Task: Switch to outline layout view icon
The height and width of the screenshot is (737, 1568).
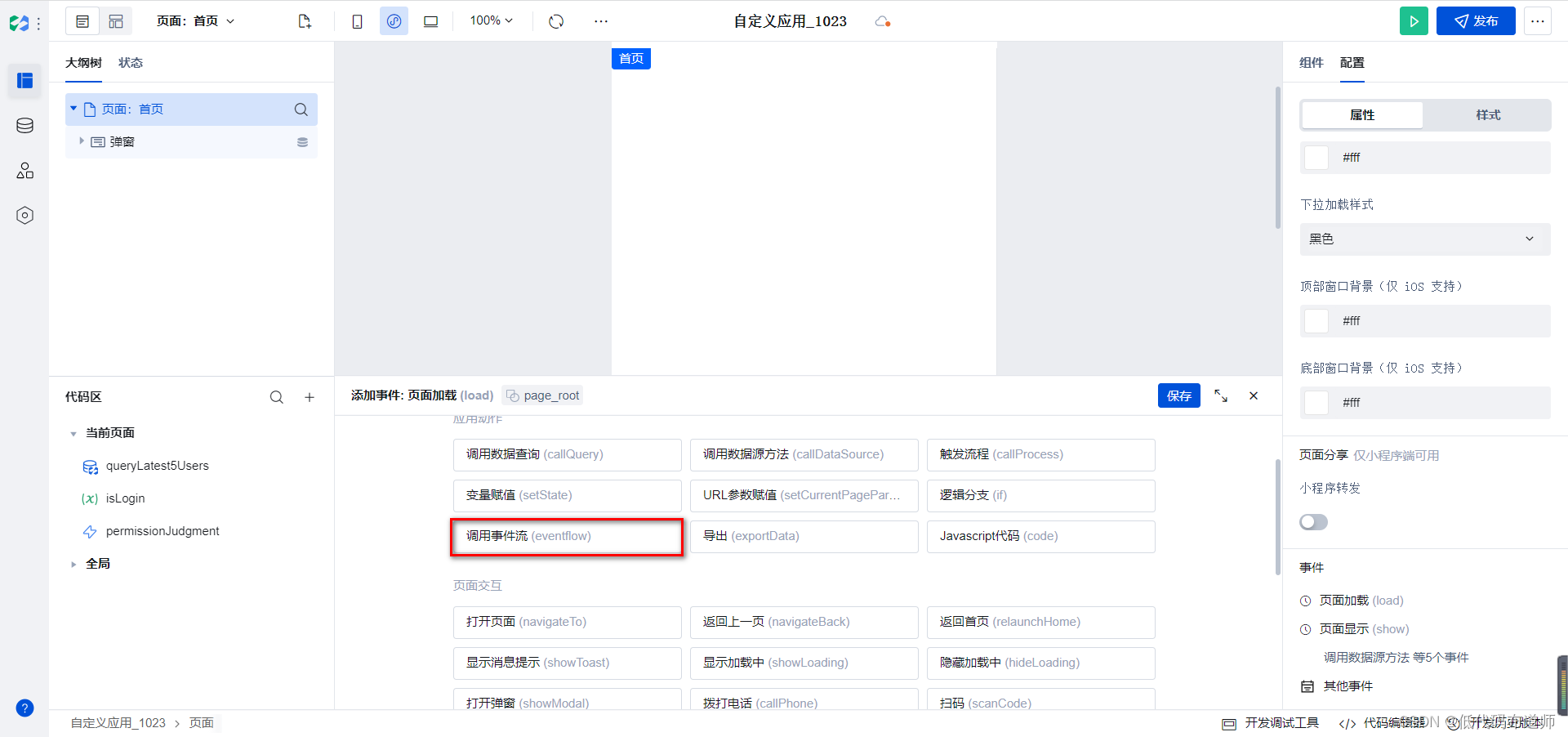Action: [82, 21]
